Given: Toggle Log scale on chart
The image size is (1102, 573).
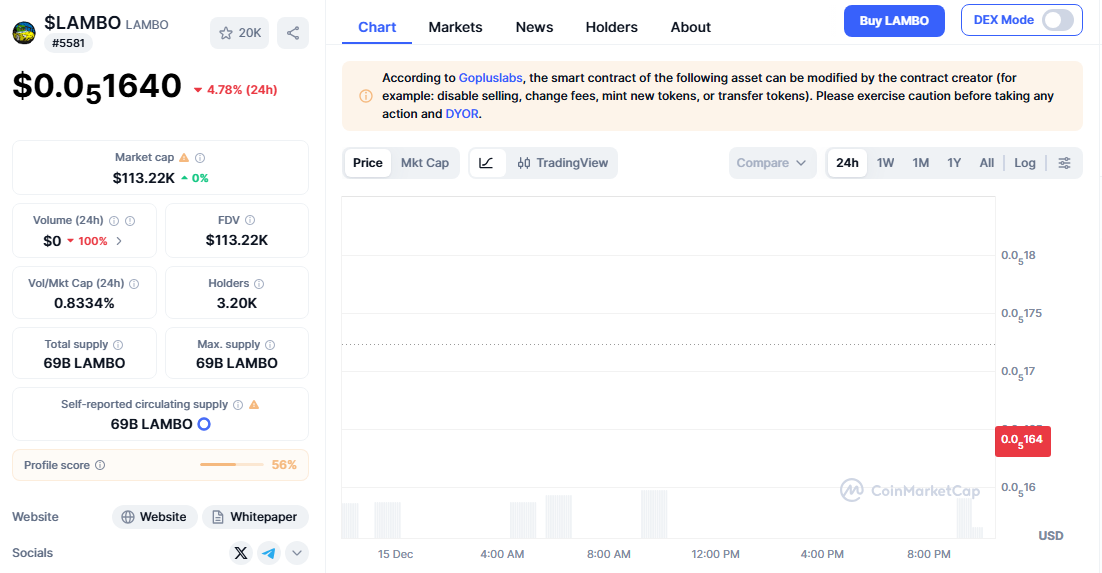Looking at the screenshot, I should click(1025, 163).
